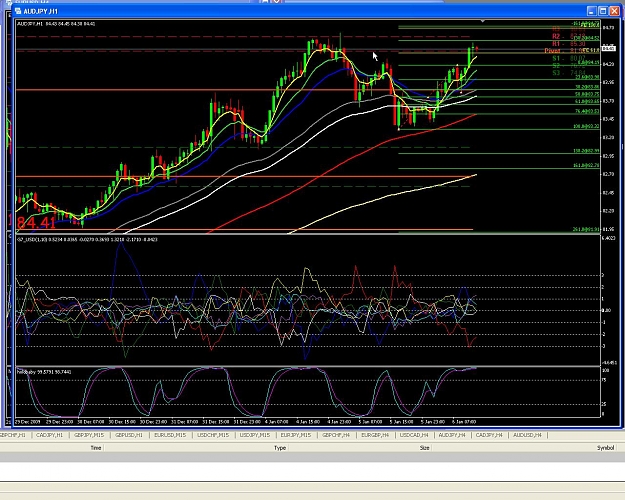This screenshot has width=625, height=500.
Task: Click the 6 Jan 07:00 time label
Action: (x=464, y=421)
